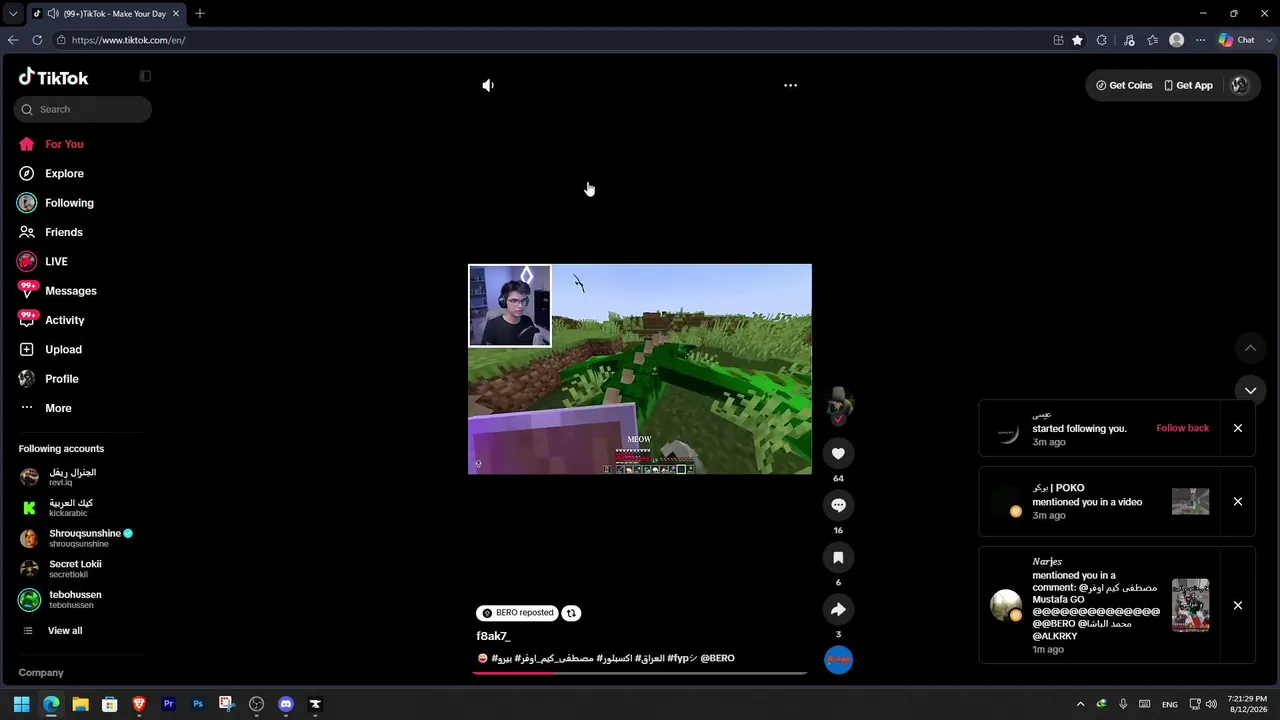Open the profile avatar menu at top right
1280x720 pixels.
(1240, 85)
